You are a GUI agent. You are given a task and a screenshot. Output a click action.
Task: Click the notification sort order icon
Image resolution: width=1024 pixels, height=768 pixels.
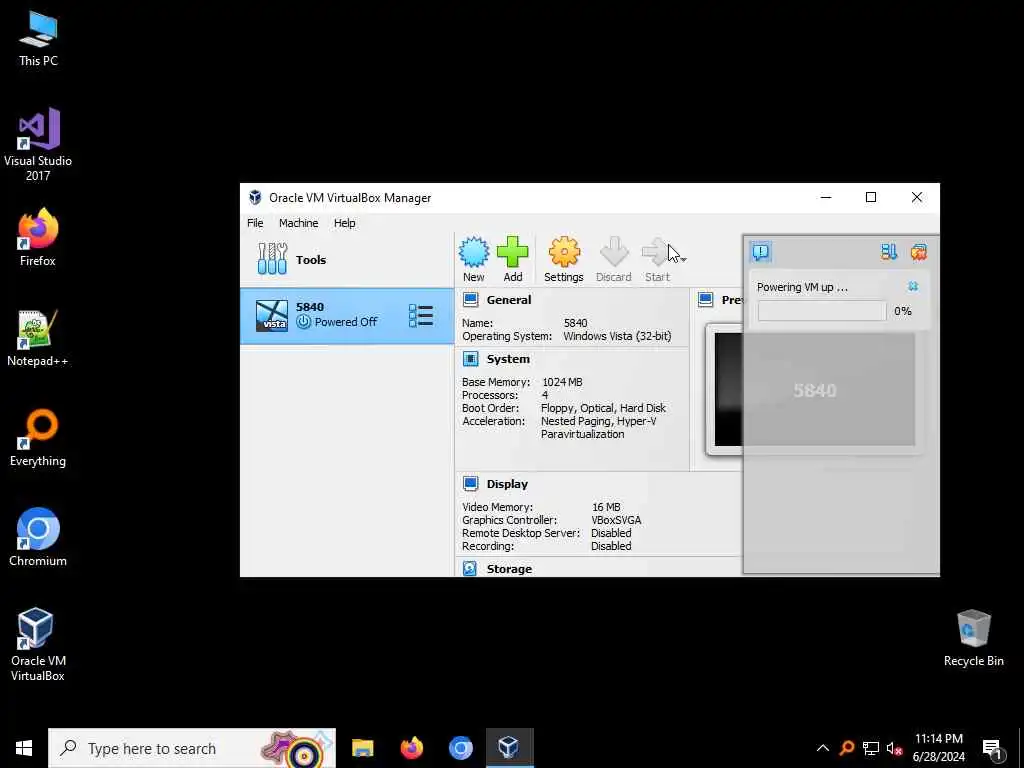click(889, 252)
